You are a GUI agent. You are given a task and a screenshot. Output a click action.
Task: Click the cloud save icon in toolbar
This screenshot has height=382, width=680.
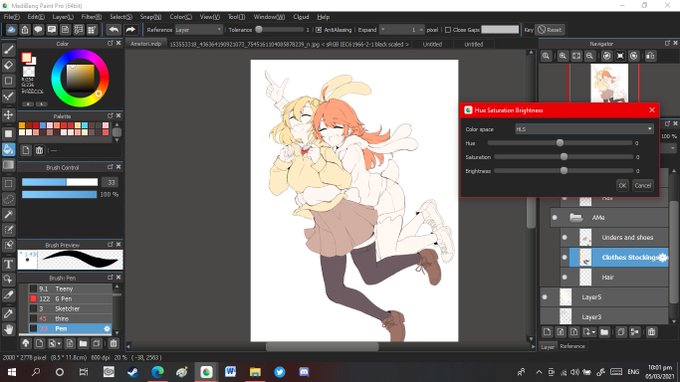coord(11,29)
